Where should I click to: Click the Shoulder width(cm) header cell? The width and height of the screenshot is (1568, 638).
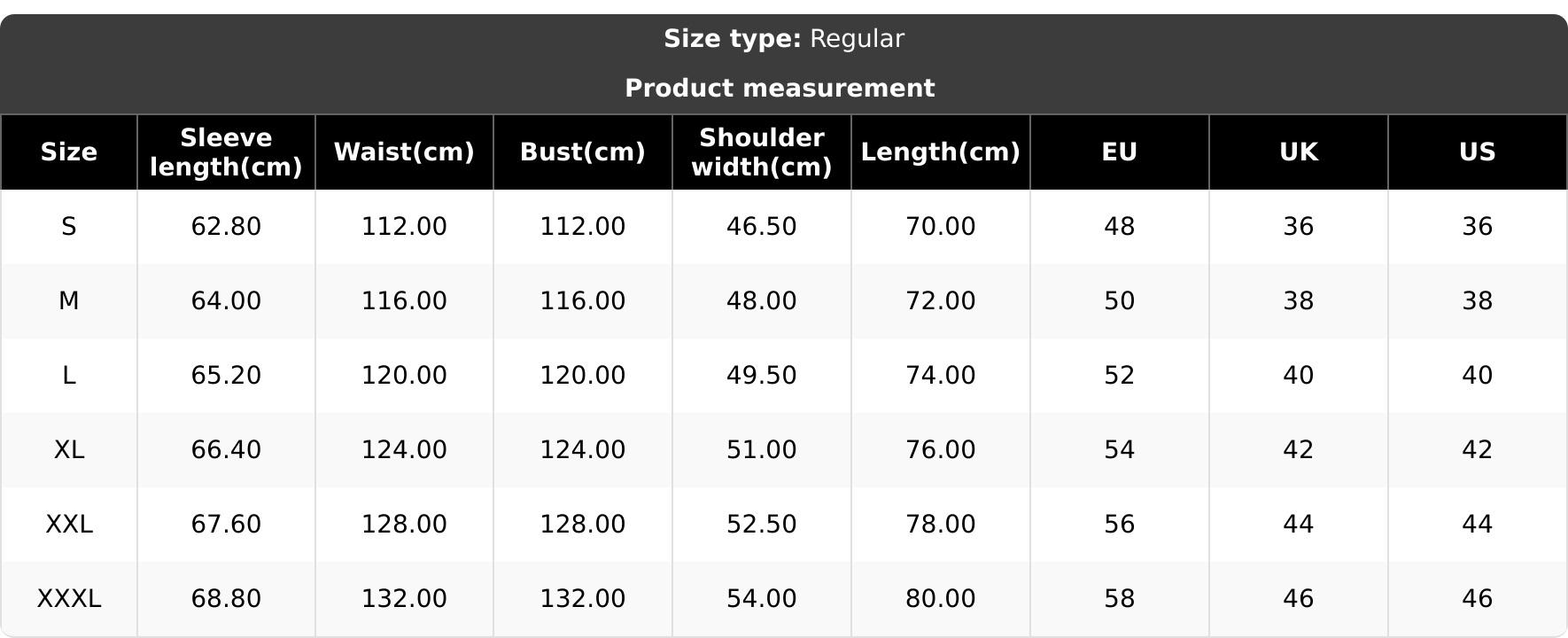tap(761, 152)
